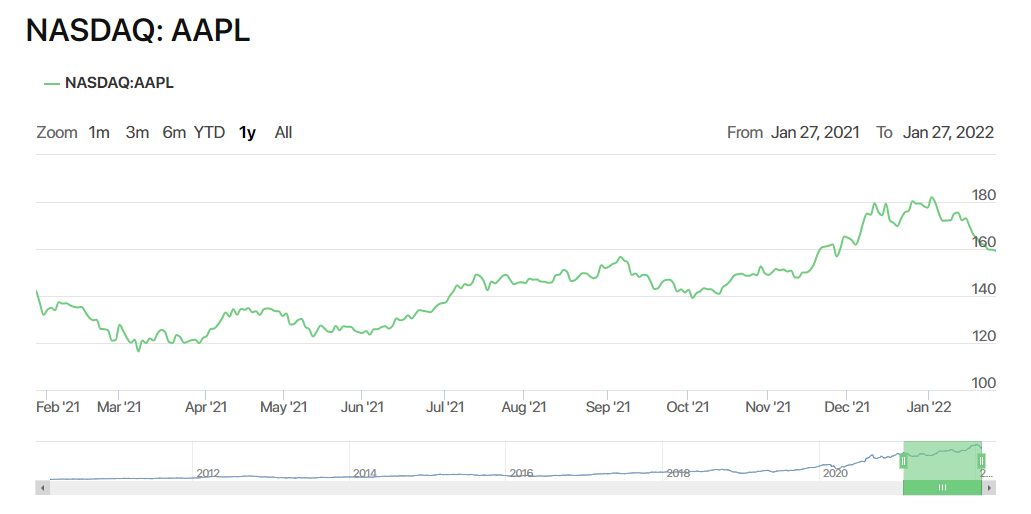Click 2016 region in navigator timeline

coord(520,466)
